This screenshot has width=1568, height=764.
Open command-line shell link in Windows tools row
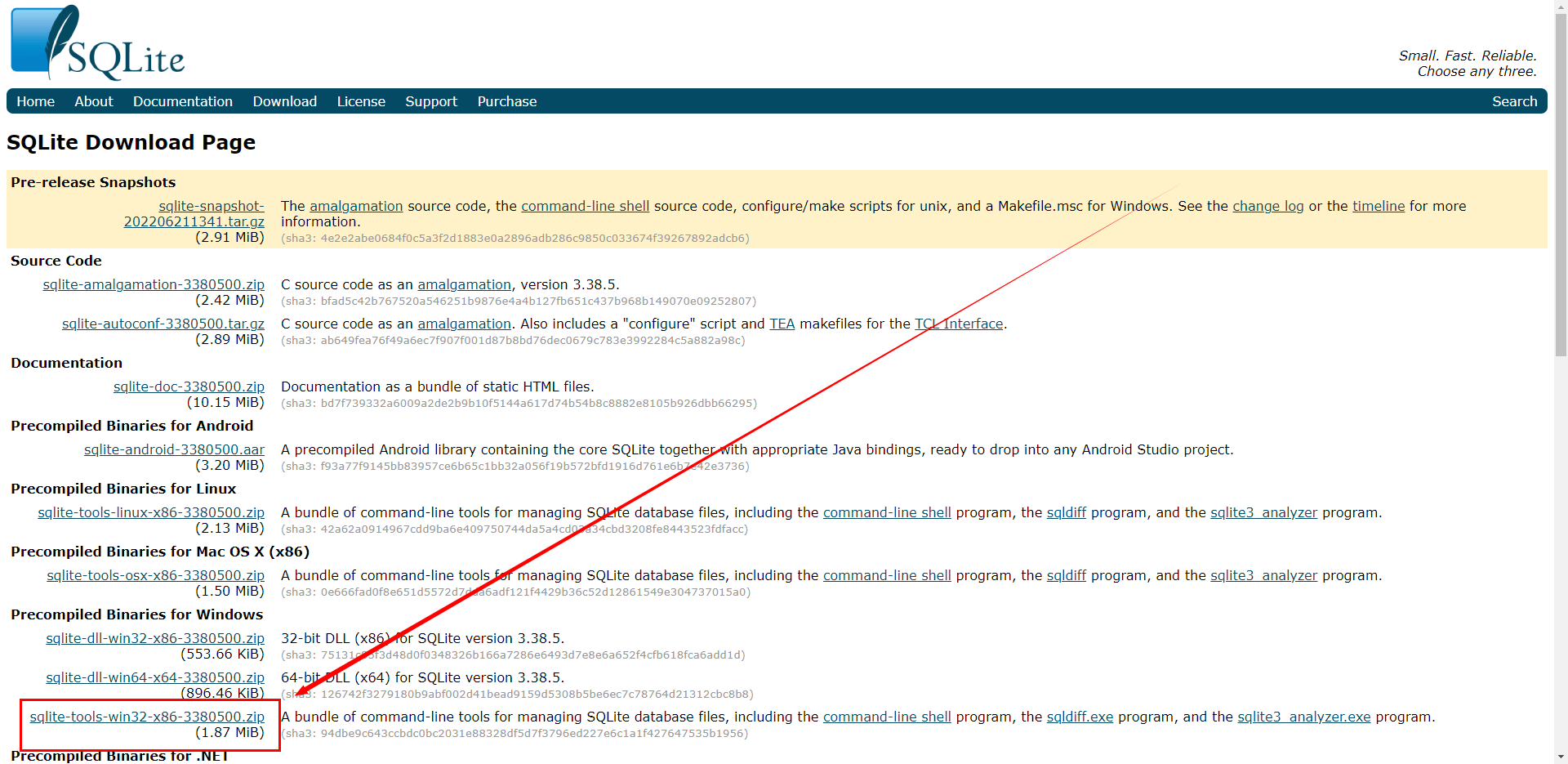coord(887,717)
